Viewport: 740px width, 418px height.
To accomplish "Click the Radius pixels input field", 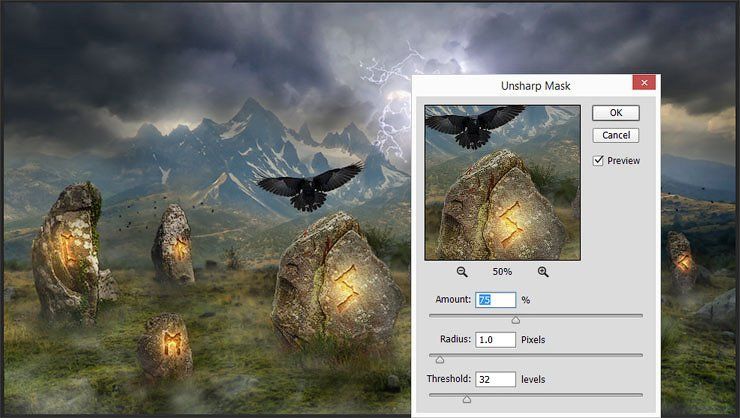I will 496,340.
